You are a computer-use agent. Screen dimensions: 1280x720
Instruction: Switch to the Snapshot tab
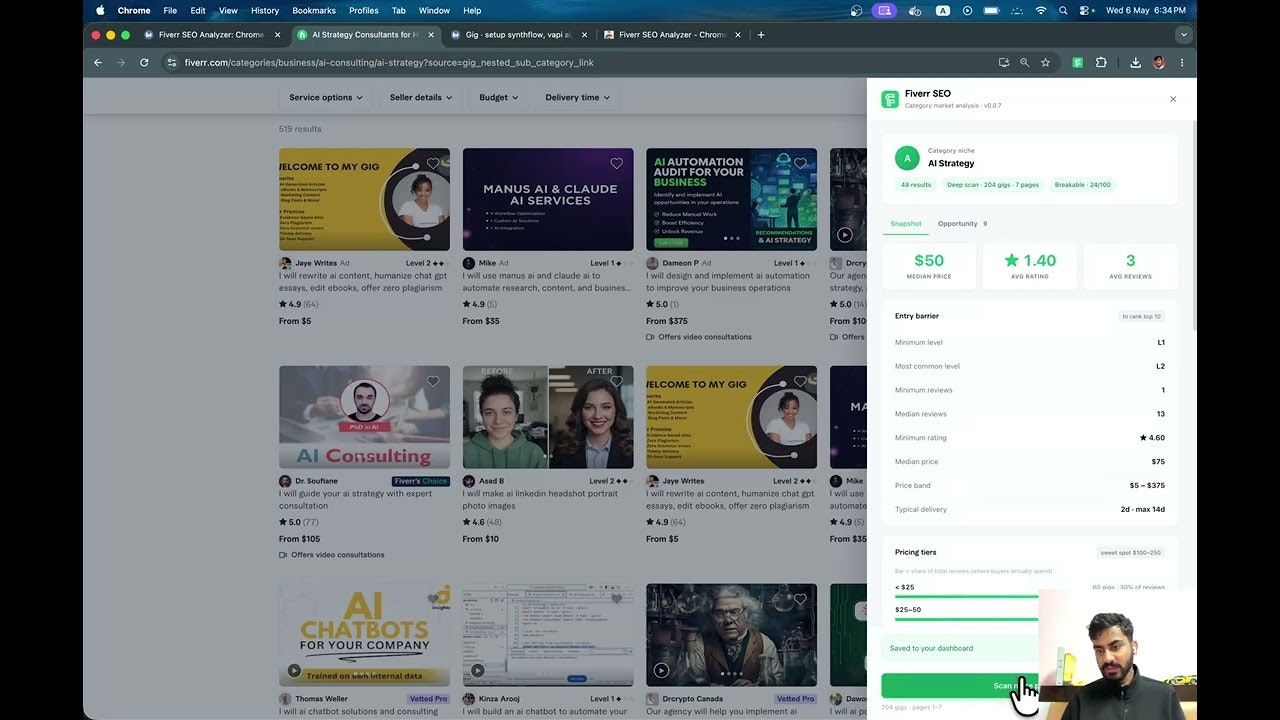pyautogui.click(x=906, y=224)
